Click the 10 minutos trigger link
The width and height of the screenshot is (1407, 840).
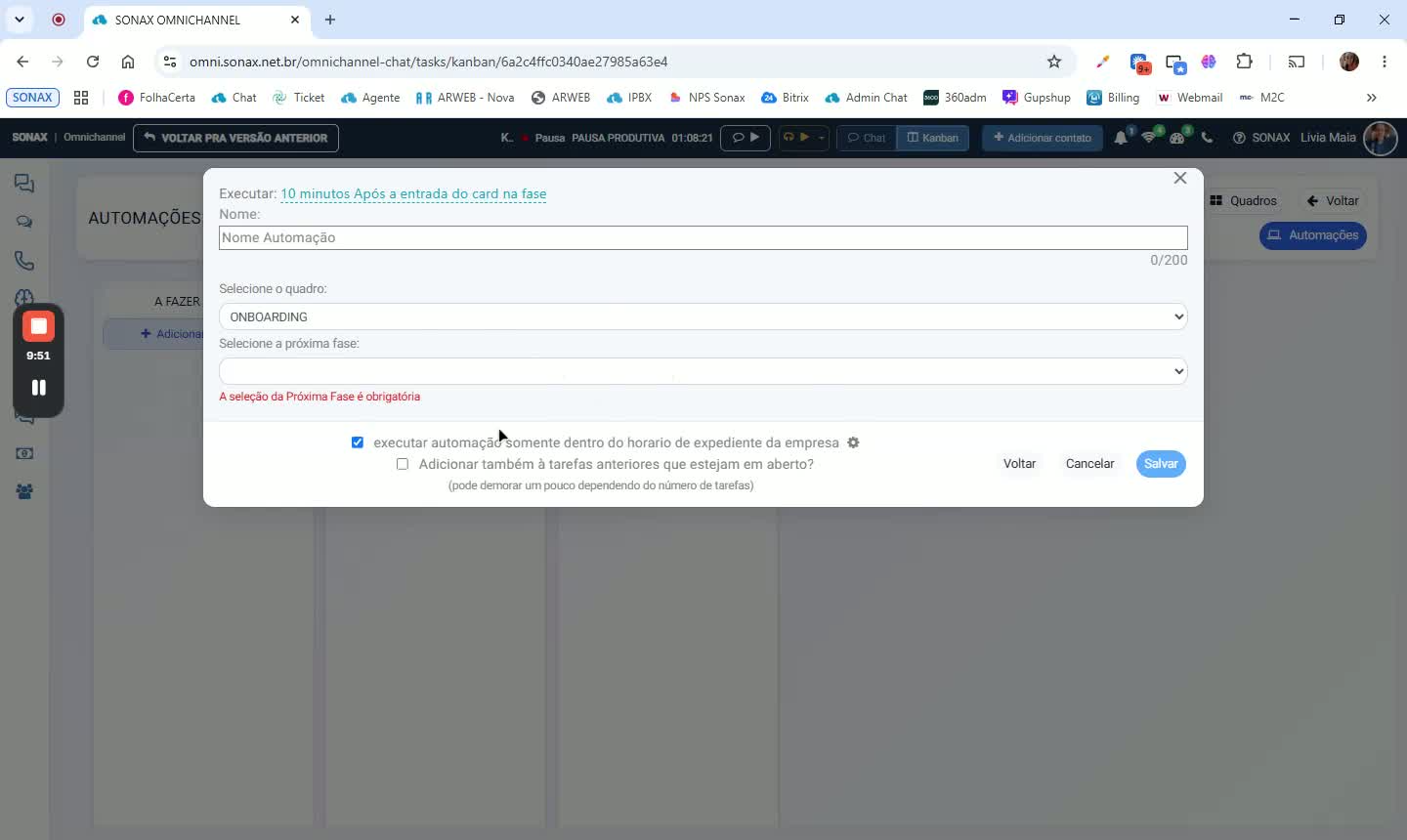[413, 193]
